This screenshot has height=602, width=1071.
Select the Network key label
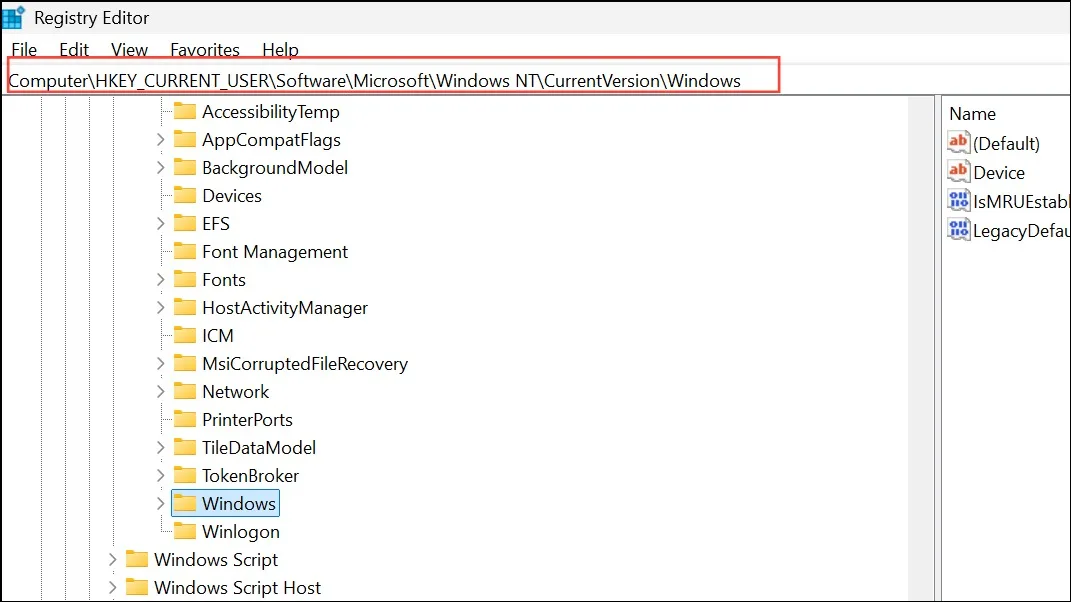236,392
